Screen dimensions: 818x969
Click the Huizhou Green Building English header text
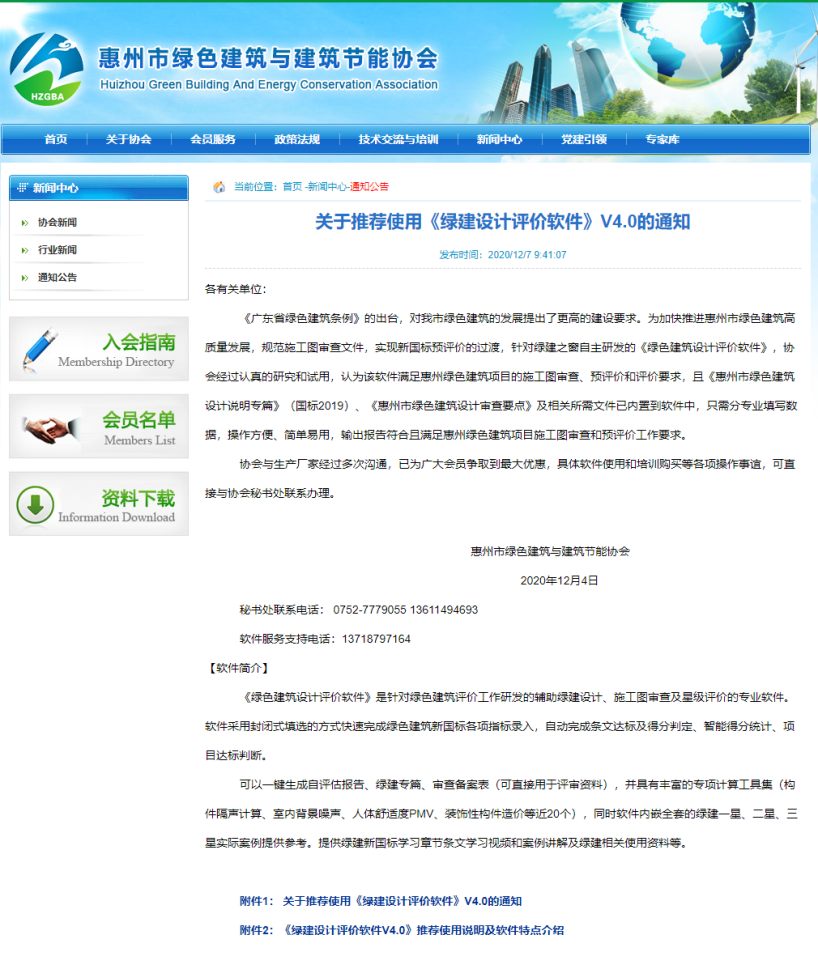pyautogui.click(x=269, y=85)
